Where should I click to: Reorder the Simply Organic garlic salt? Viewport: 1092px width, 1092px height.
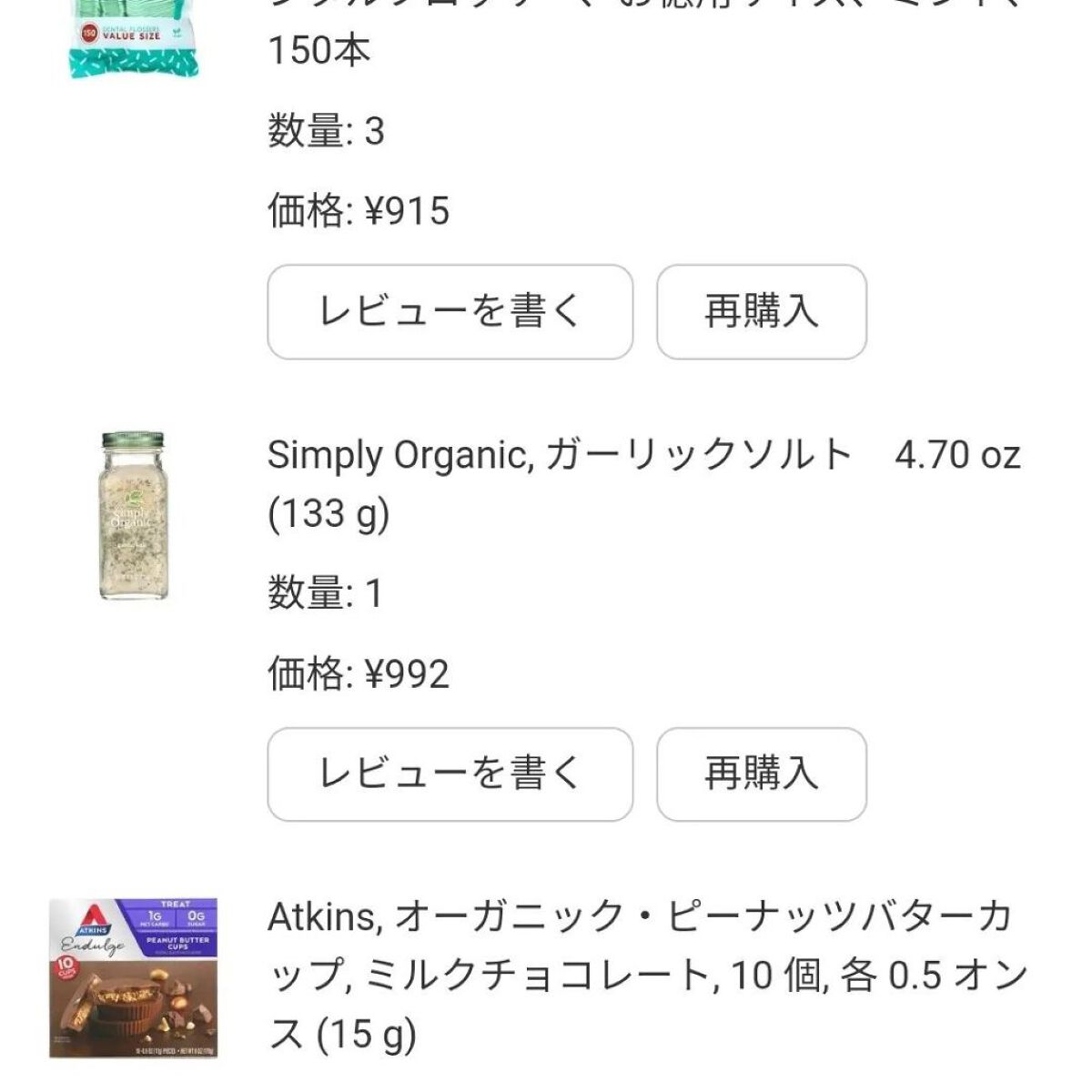click(x=761, y=774)
